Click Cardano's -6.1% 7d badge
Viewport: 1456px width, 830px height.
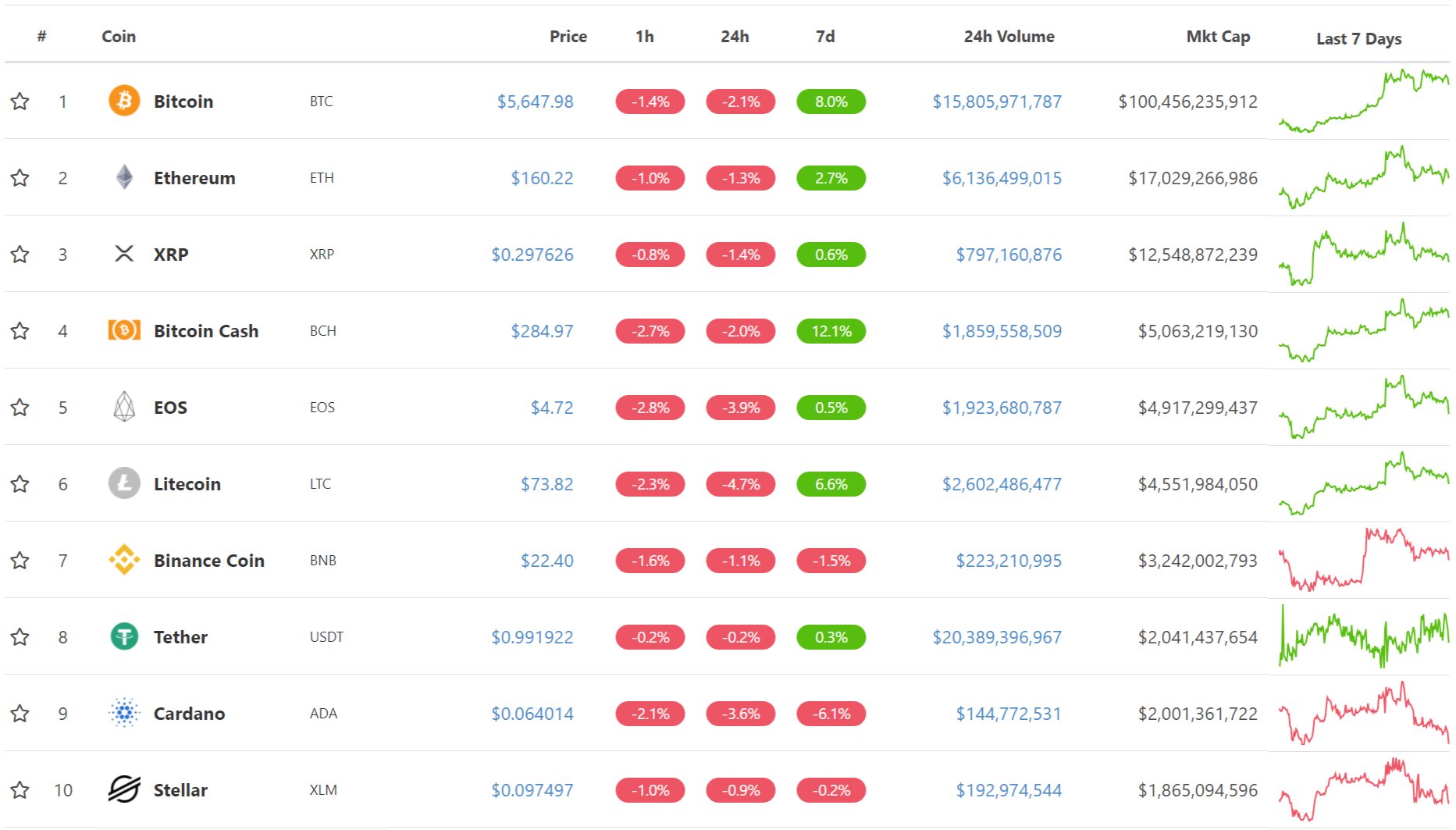click(x=831, y=713)
